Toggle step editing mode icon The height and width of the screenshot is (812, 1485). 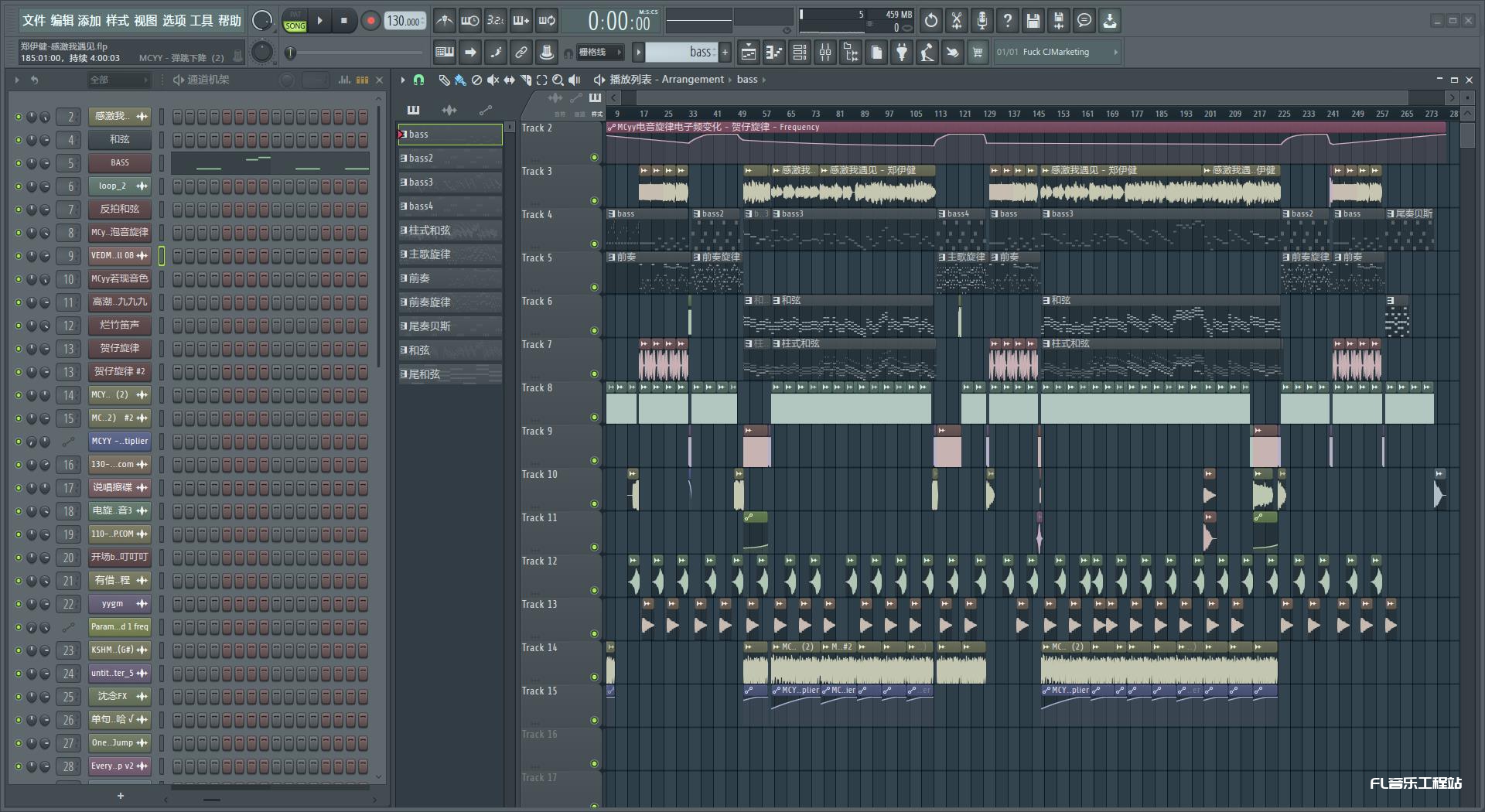(x=496, y=53)
